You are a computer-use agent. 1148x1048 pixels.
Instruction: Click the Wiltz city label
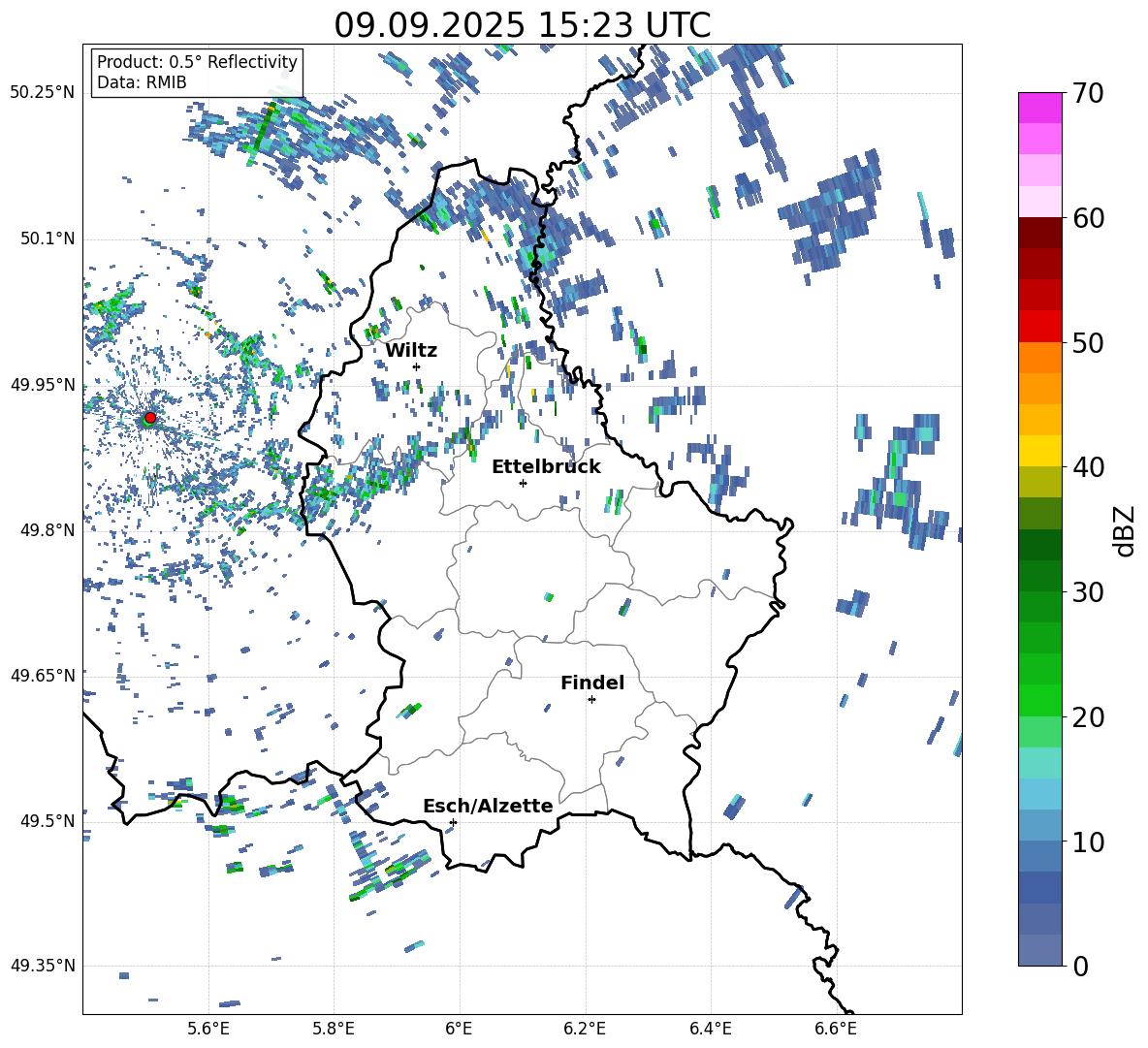[x=411, y=351]
